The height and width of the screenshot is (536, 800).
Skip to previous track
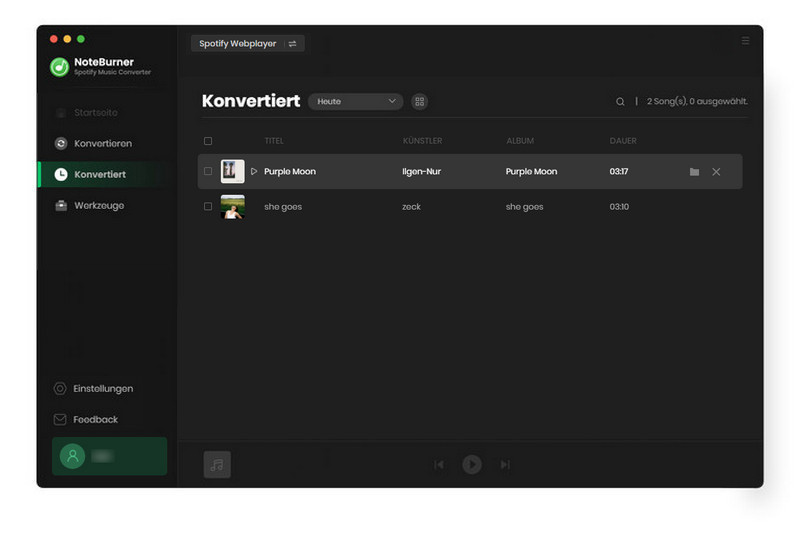439,465
